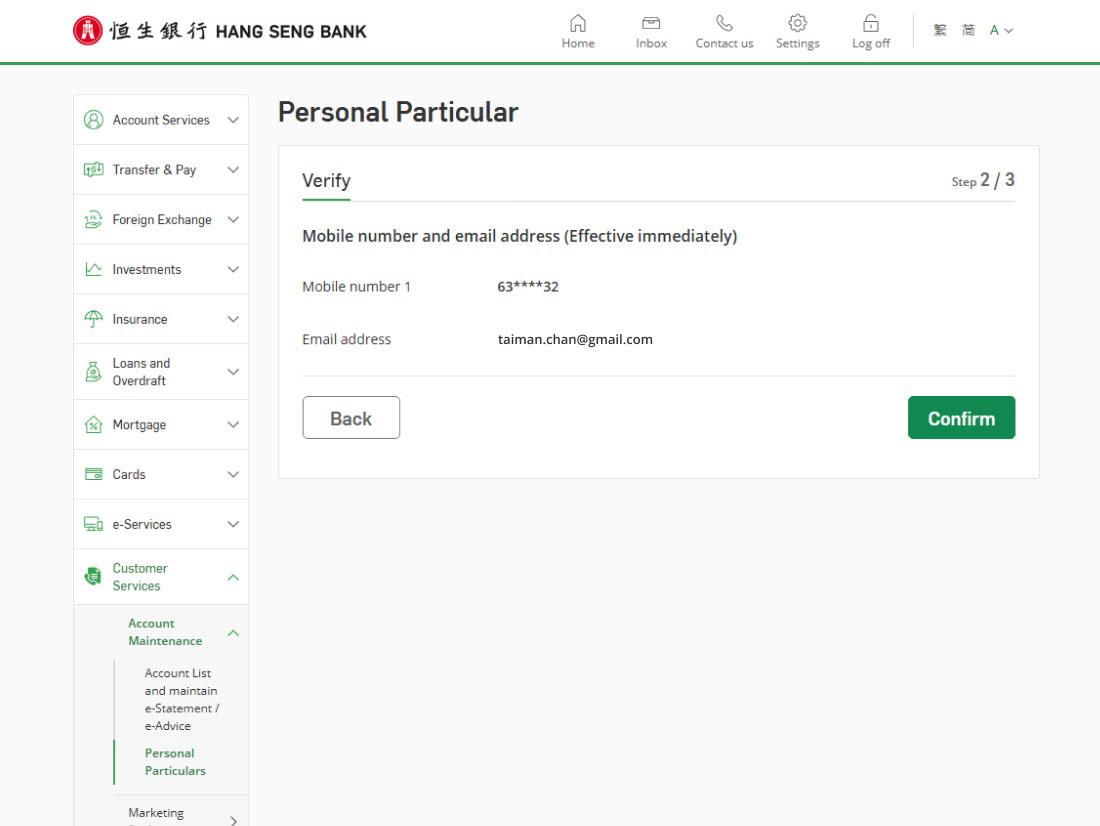Click the Mortgage house icon
The width and height of the screenshot is (1100, 826).
click(94, 425)
